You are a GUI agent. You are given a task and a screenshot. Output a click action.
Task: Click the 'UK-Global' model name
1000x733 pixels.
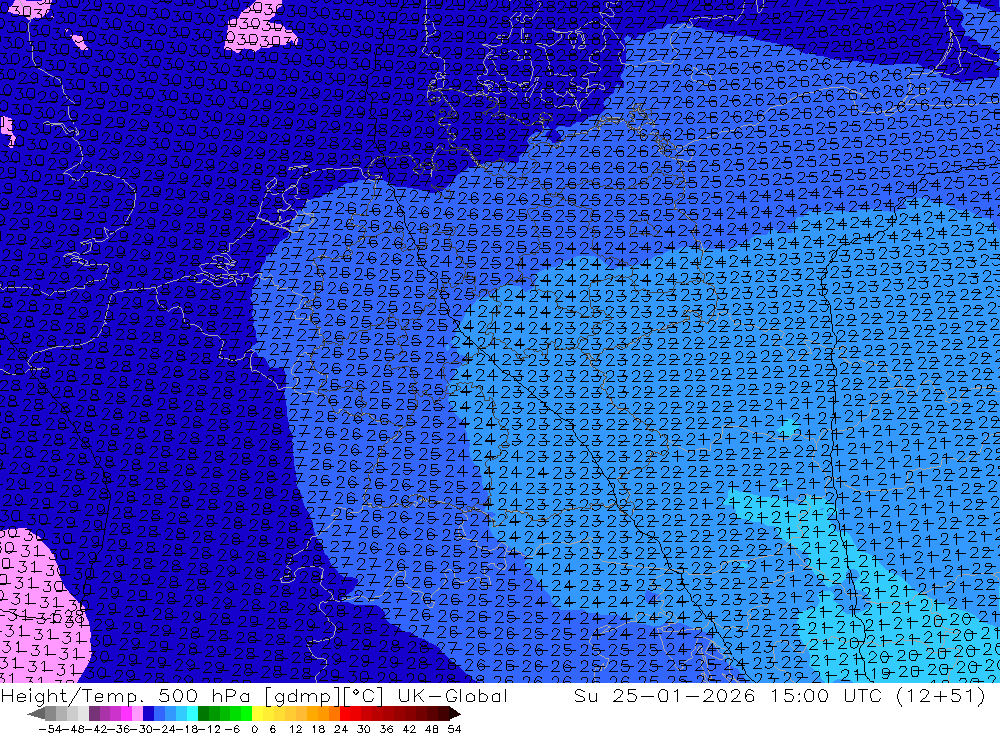[x=452, y=695]
